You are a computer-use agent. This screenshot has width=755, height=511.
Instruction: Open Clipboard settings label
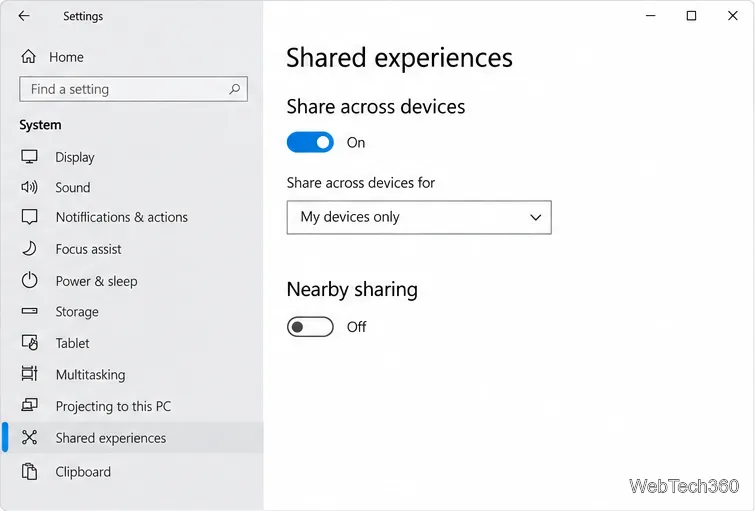click(x=83, y=472)
